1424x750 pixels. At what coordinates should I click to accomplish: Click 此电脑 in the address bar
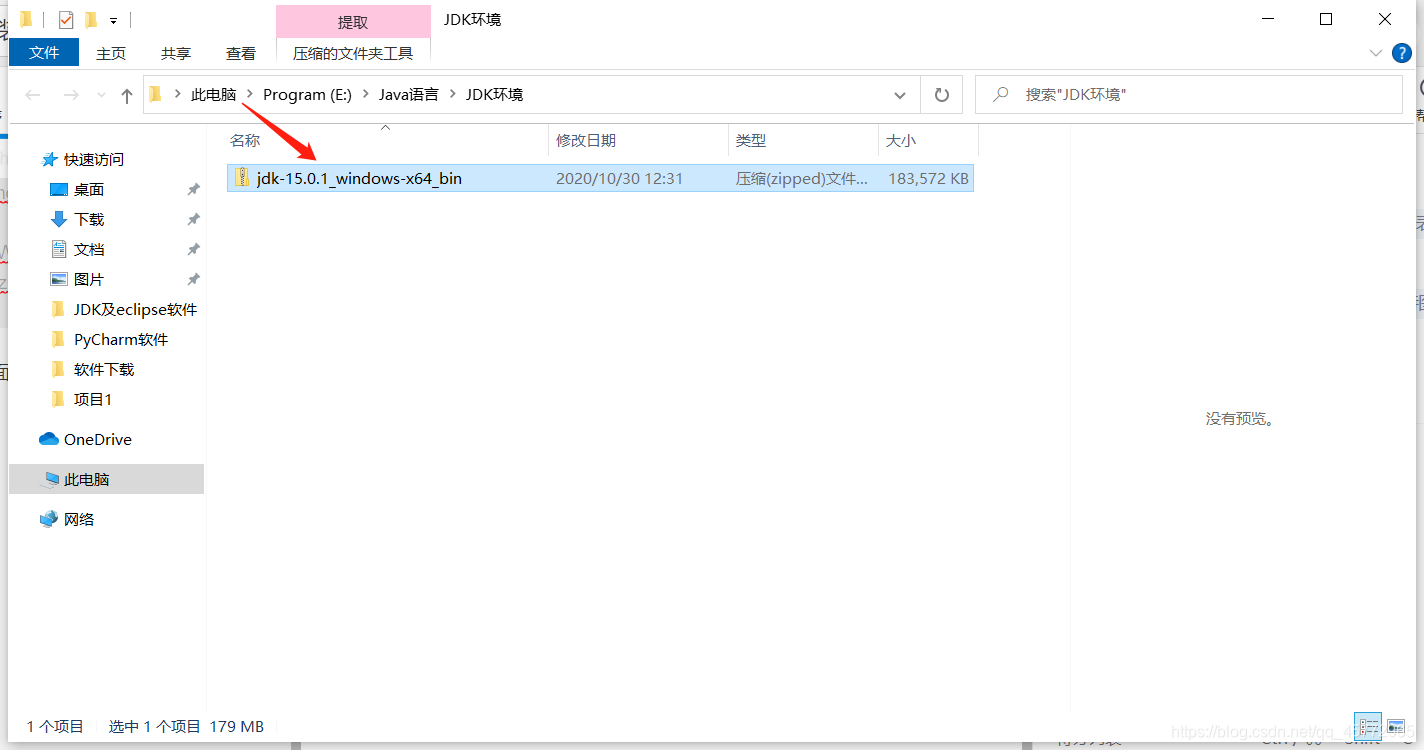(214, 95)
